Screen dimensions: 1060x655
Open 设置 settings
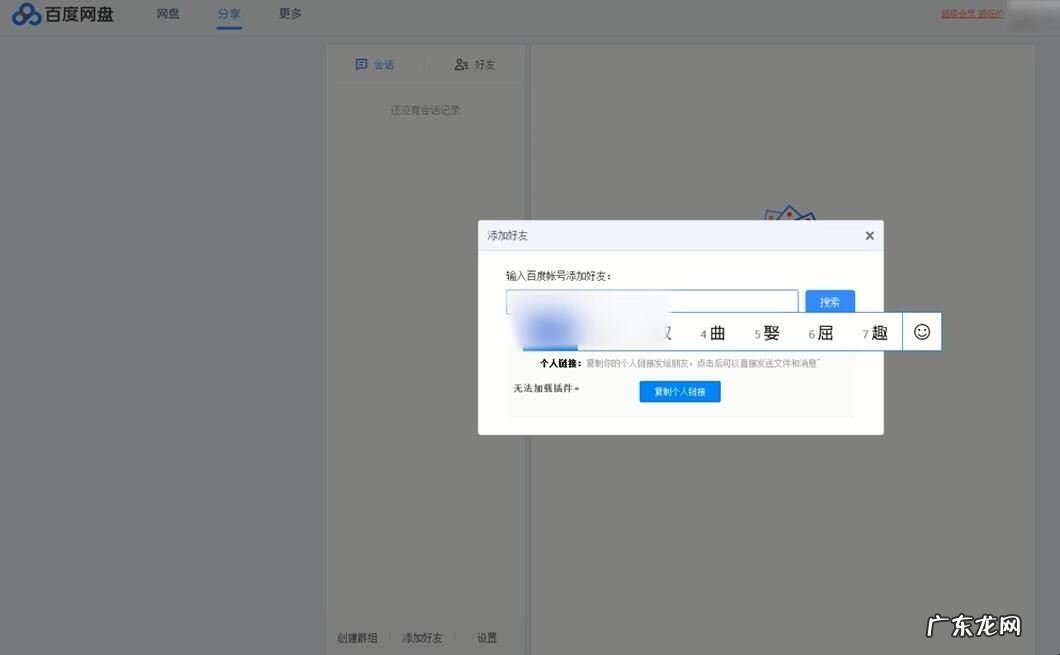pyautogui.click(x=486, y=637)
